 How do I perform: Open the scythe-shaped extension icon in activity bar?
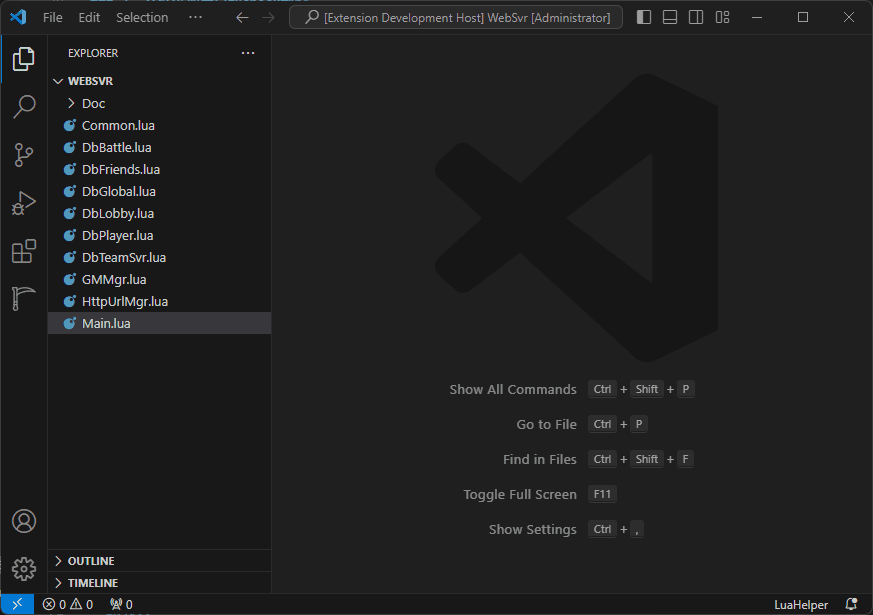[23, 298]
